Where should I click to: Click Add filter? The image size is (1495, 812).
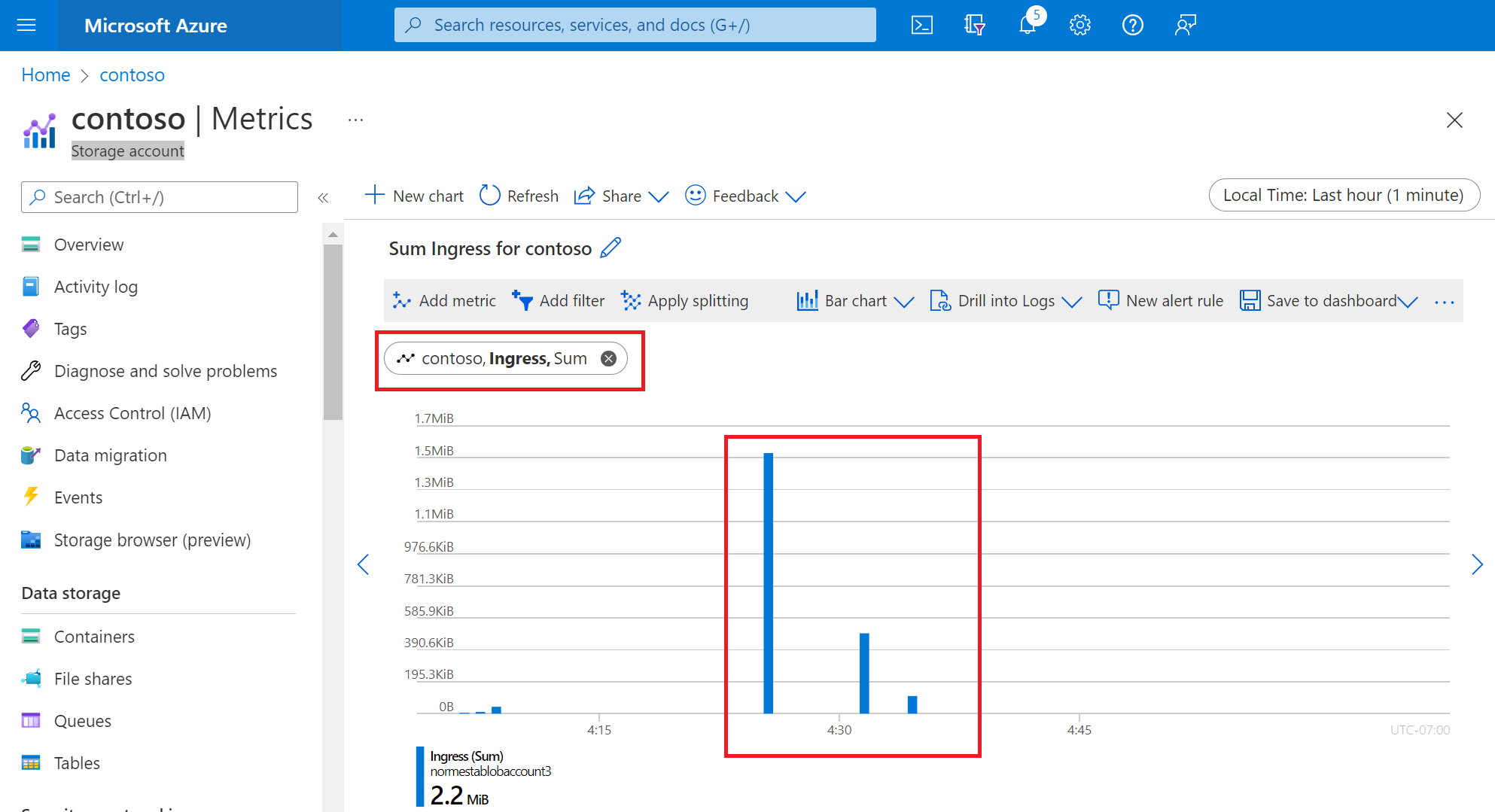pyautogui.click(x=558, y=301)
